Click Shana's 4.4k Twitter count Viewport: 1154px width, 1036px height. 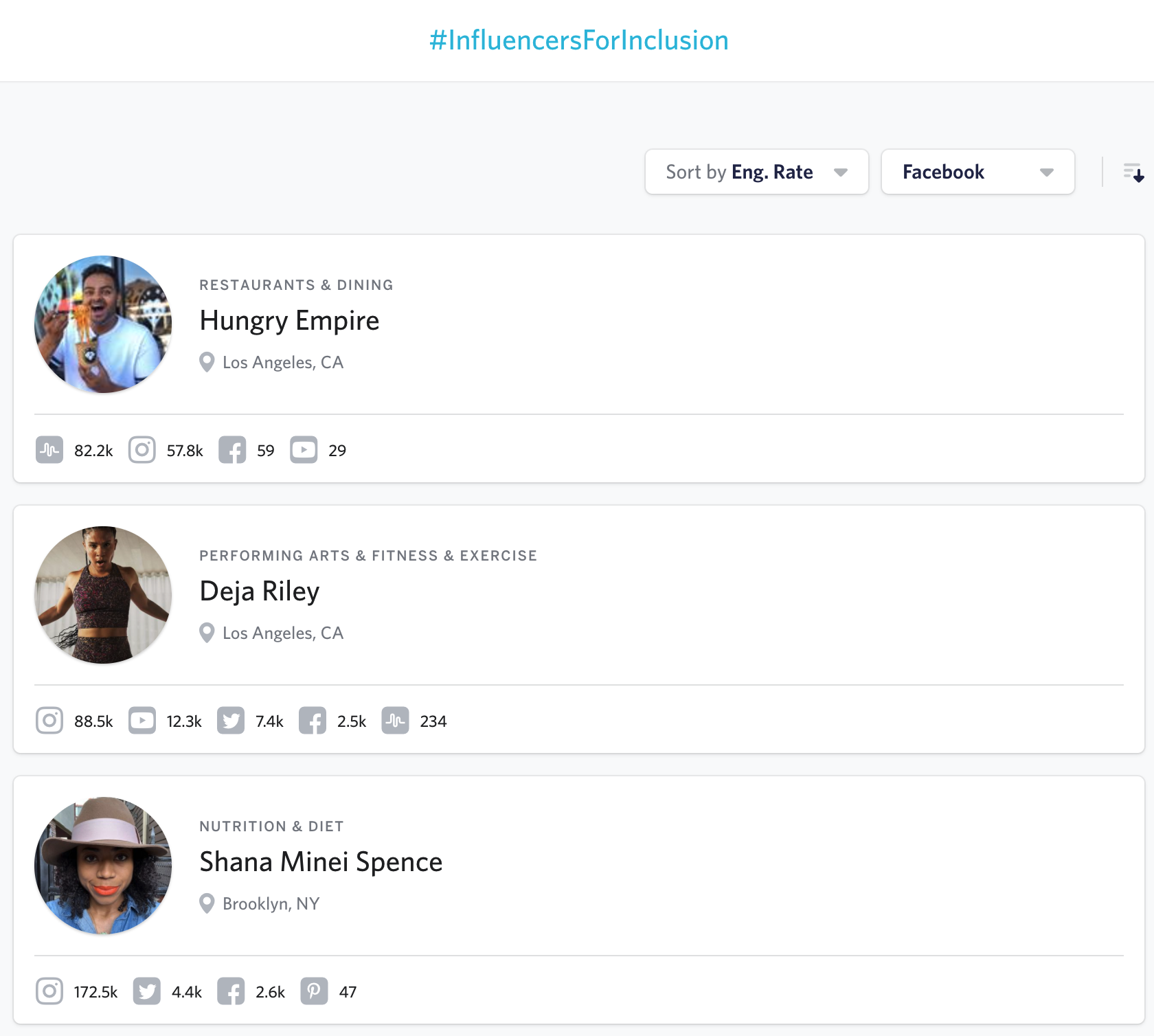point(187,992)
